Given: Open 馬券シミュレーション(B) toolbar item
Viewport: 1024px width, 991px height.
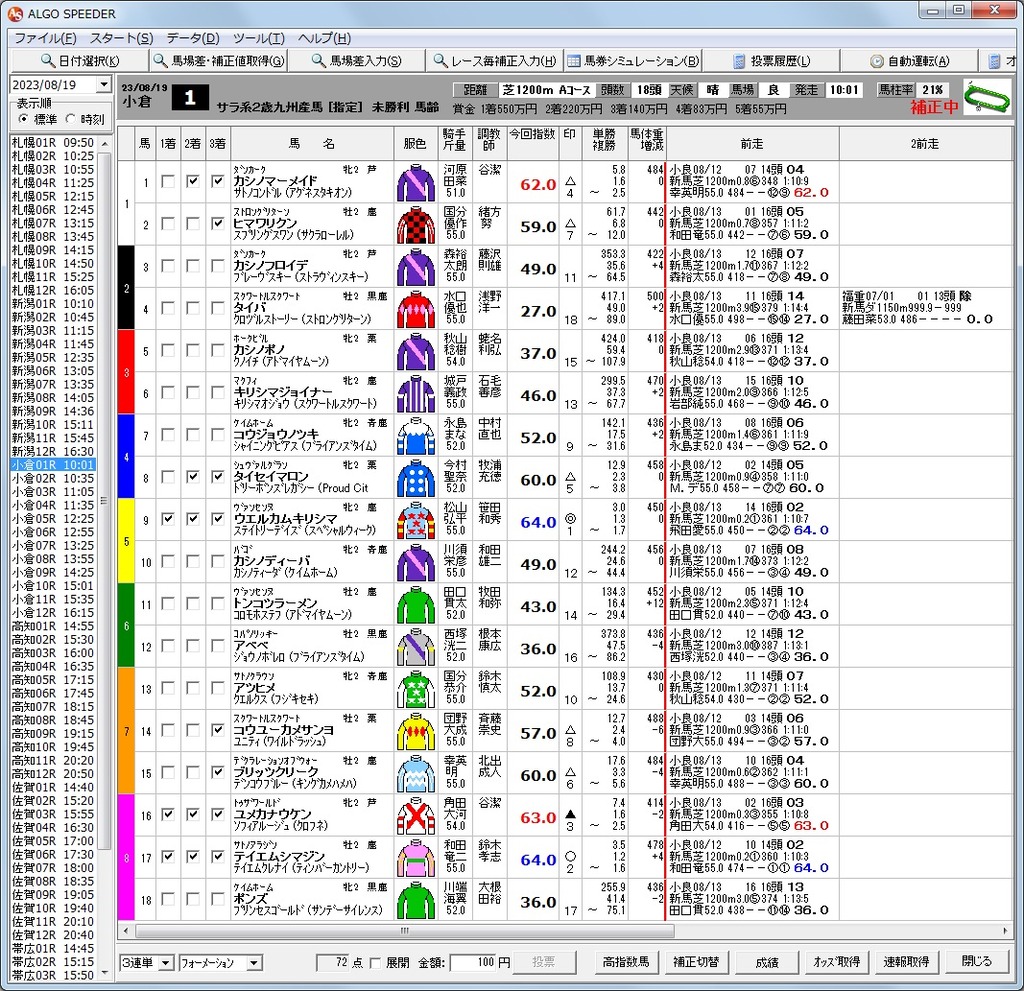Looking at the screenshot, I should pyautogui.click(x=633, y=61).
